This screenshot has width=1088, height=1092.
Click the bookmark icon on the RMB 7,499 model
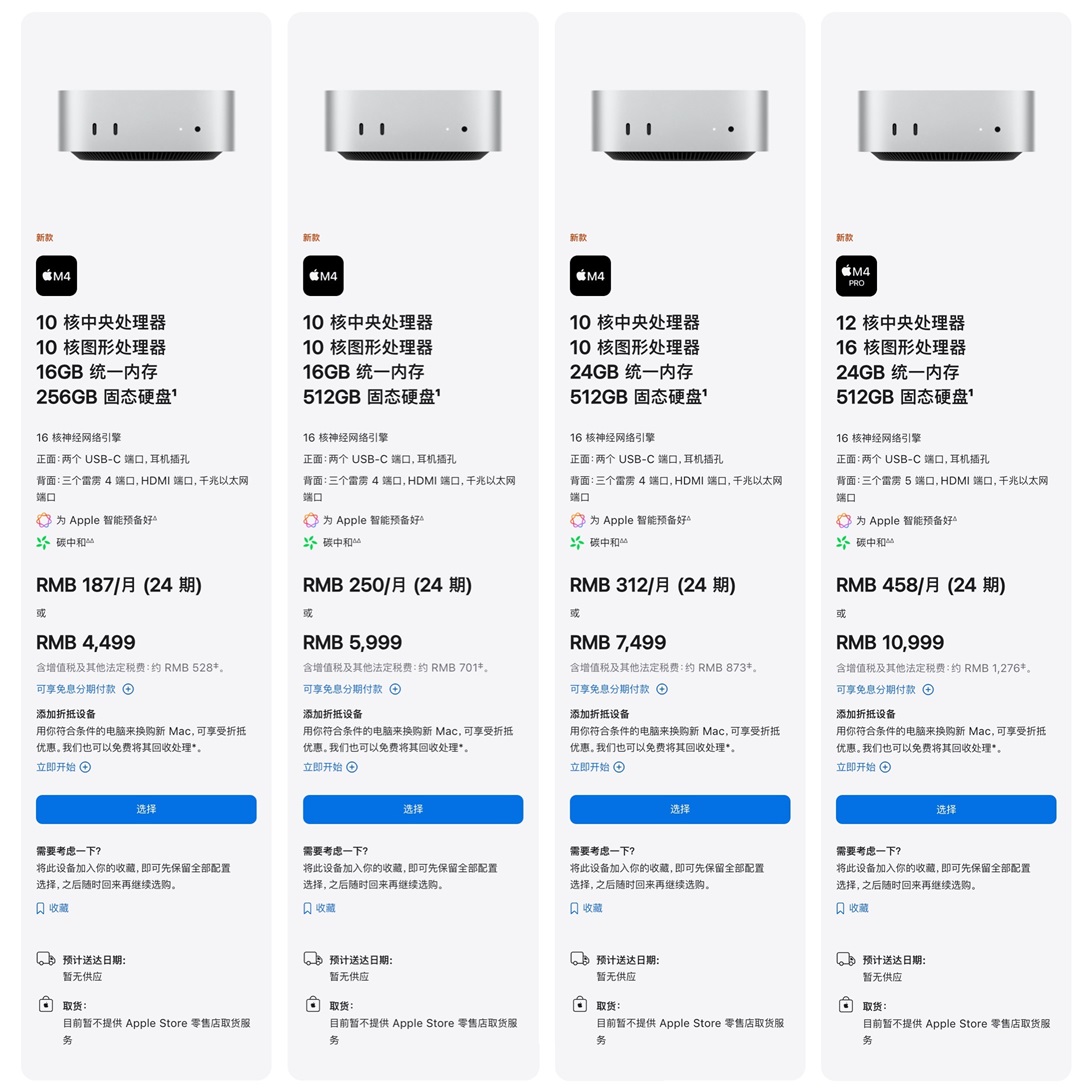[574, 908]
